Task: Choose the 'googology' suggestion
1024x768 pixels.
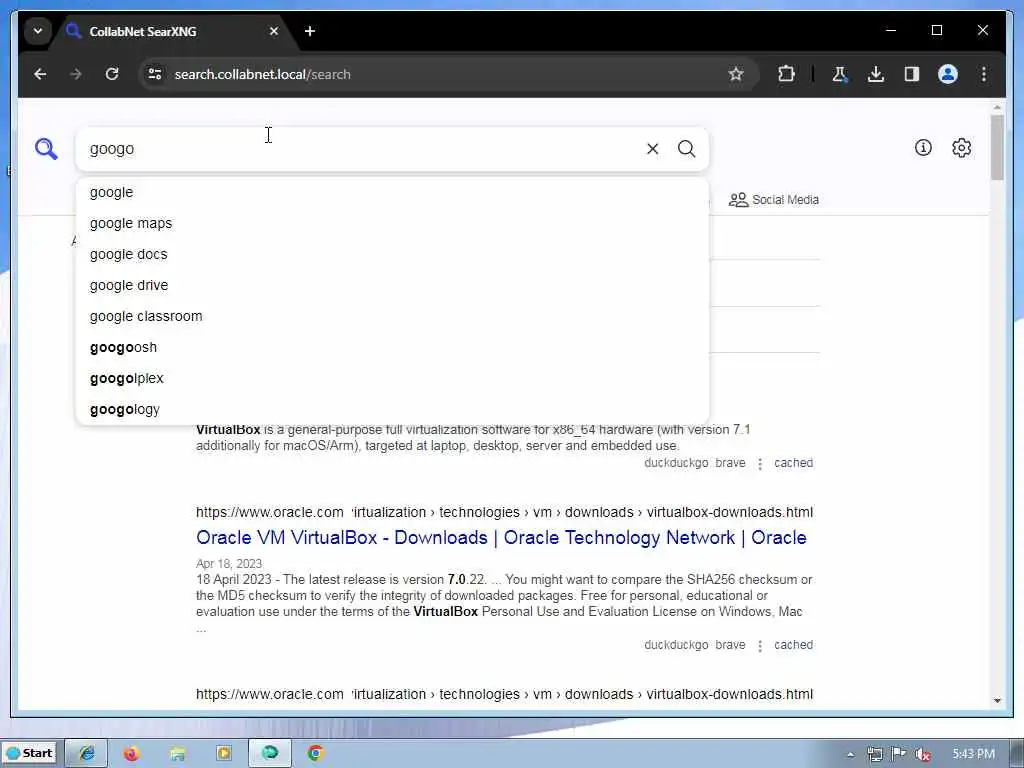Action: click(392, 409)
